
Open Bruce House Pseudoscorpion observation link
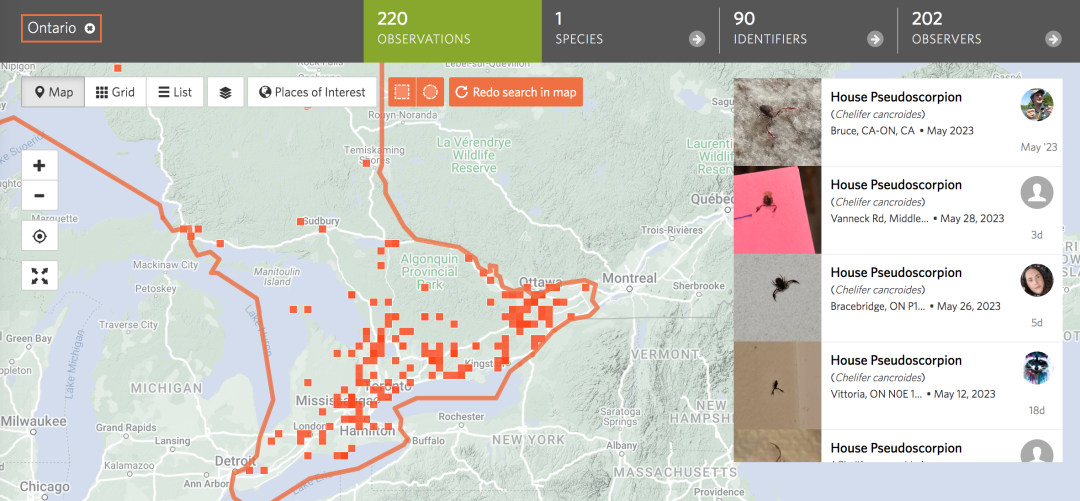point(896,97)
